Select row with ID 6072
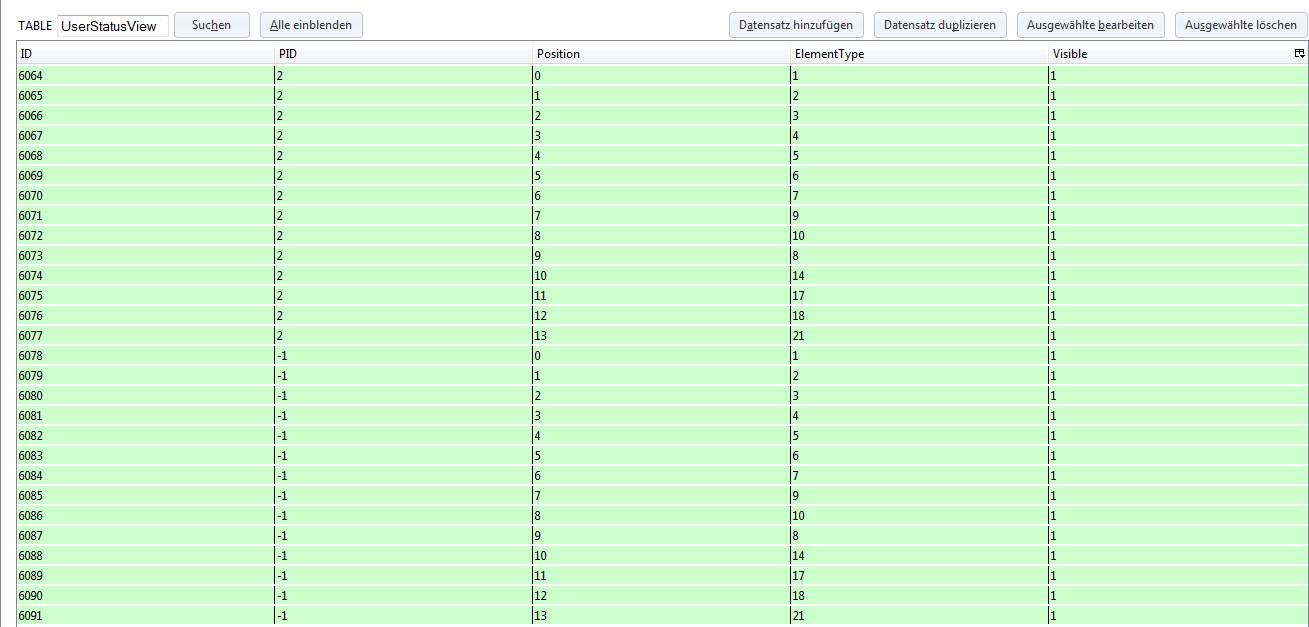 click(661, 236)
